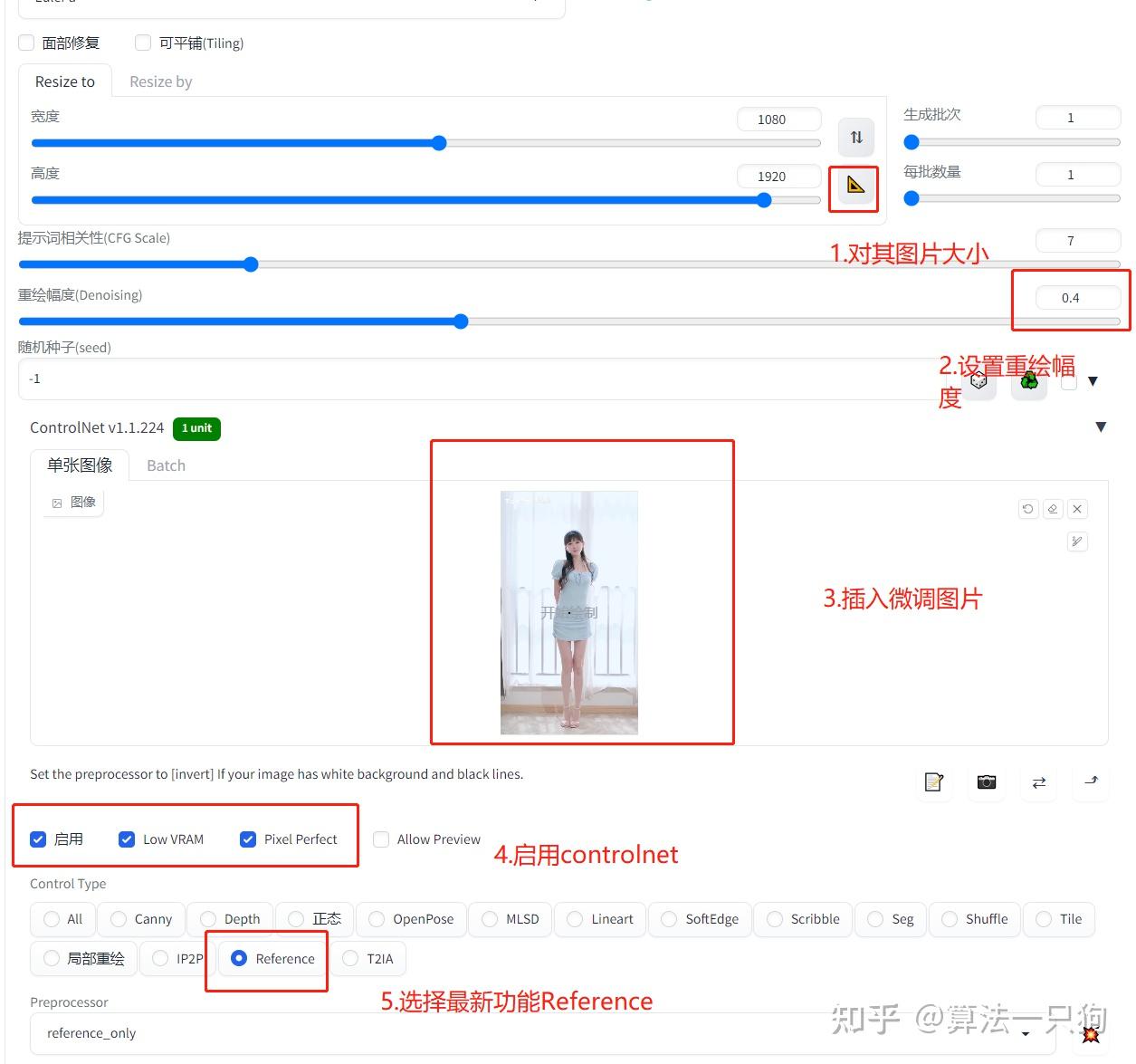Expand the extra seed options triangle
The image size is (1136, 1064).
coord(1094,381)
